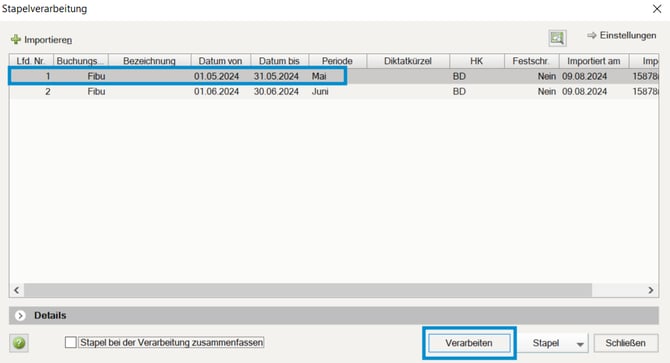Click the Importieren label
670x363 pixels.
click(x=48, y=40)
